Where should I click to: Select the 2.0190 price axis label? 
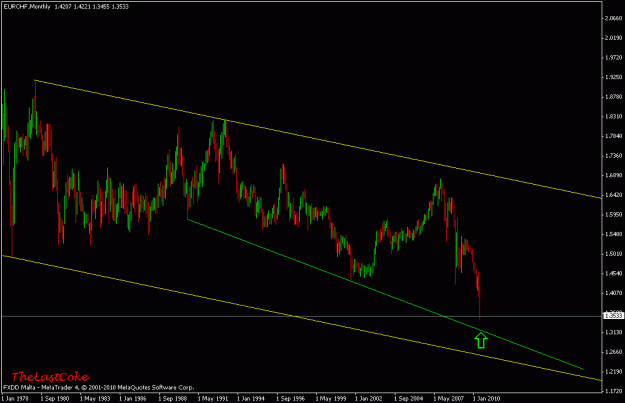tap(613, 38)
